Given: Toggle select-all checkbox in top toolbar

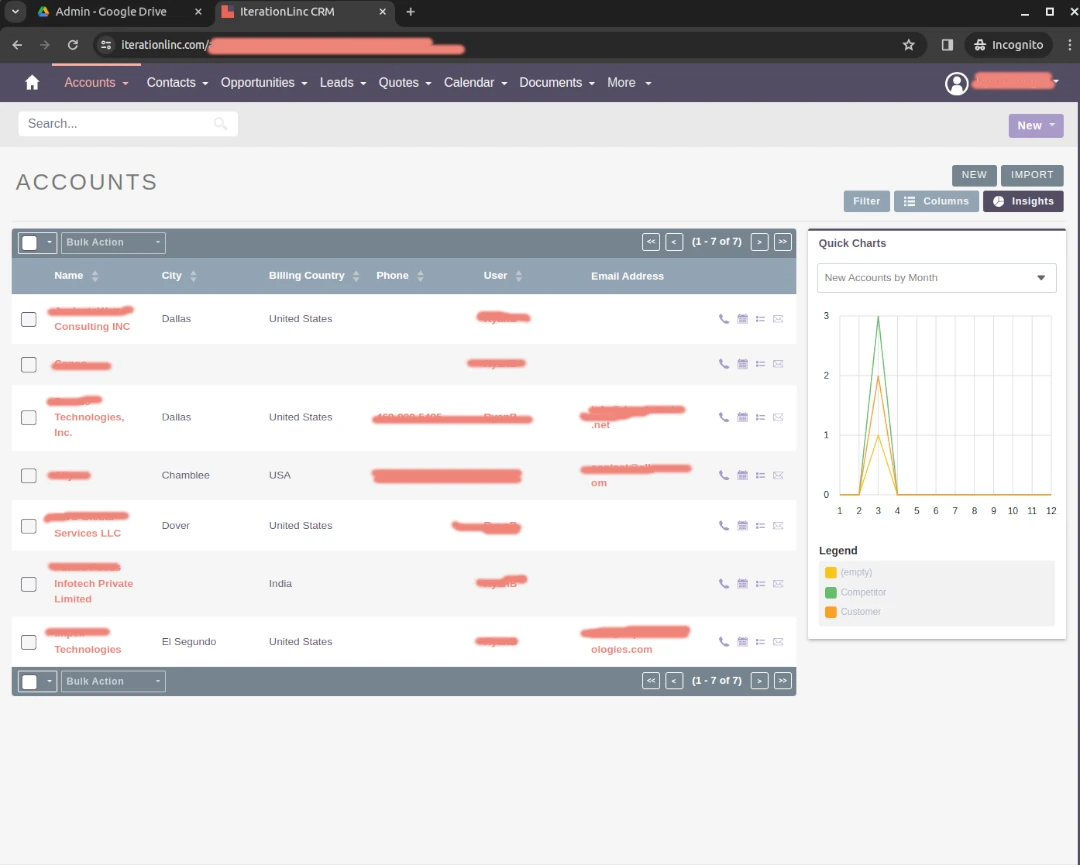Looking at the screenshot, I should pos(30,242).
